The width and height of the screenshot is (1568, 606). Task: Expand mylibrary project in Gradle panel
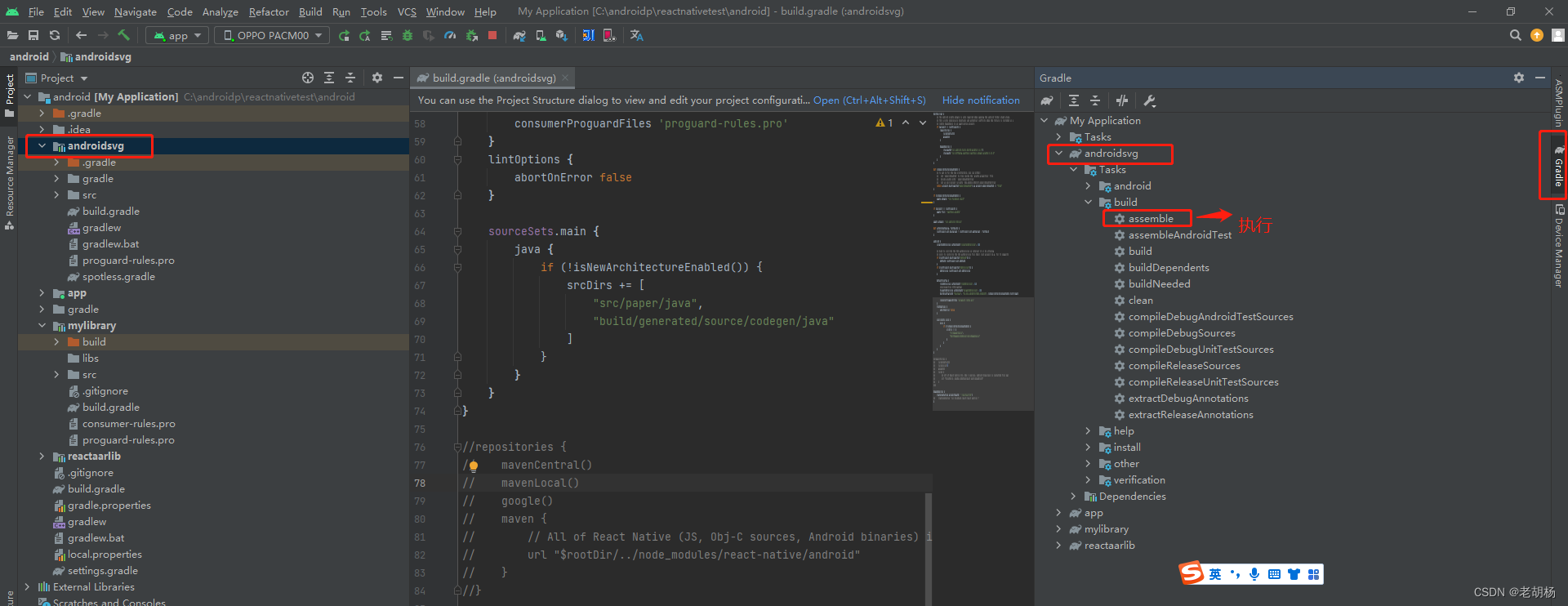click(1058, 529)
